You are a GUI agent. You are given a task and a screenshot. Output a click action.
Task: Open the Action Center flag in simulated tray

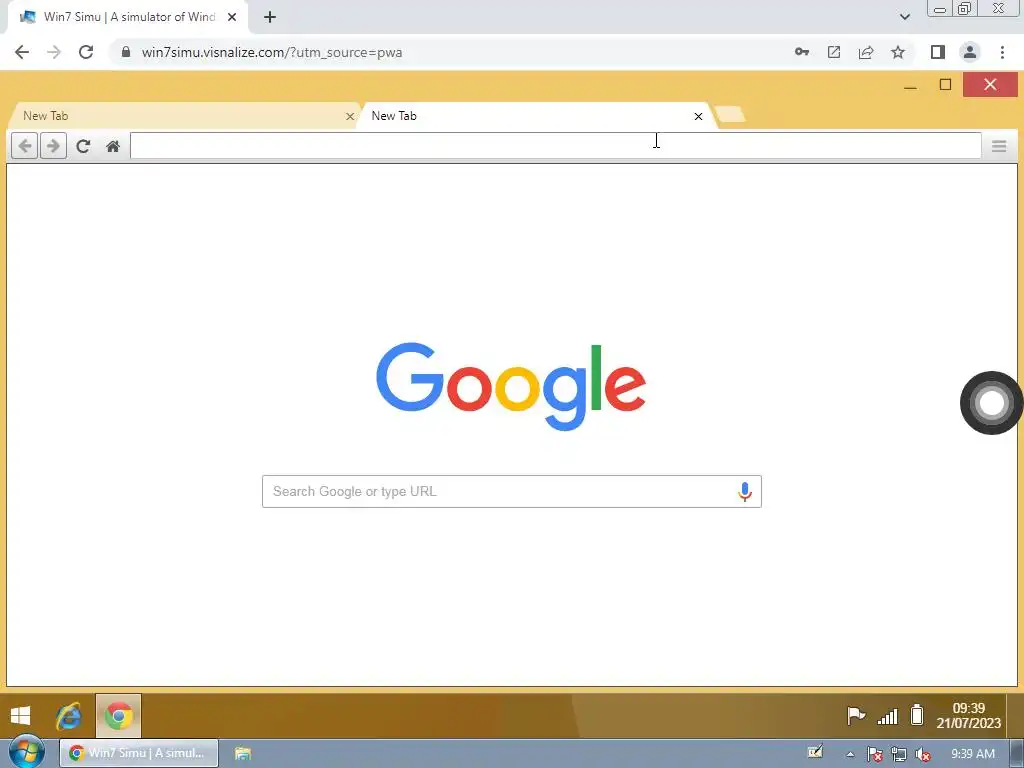pyautogui.click(x=856, y=716)
